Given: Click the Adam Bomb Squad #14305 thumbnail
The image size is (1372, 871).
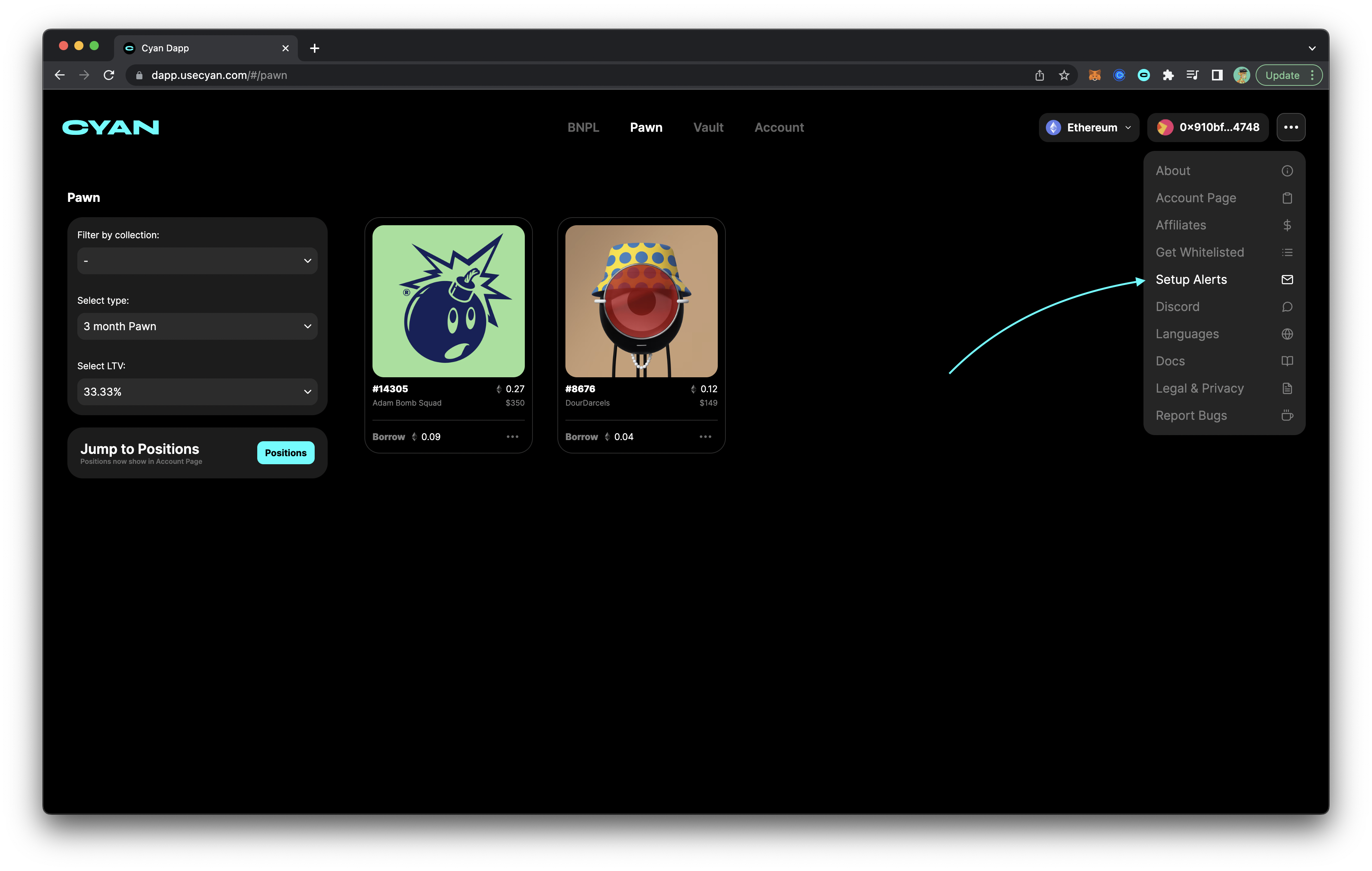Looking at the screenshot, I should [x=448, y=301].
